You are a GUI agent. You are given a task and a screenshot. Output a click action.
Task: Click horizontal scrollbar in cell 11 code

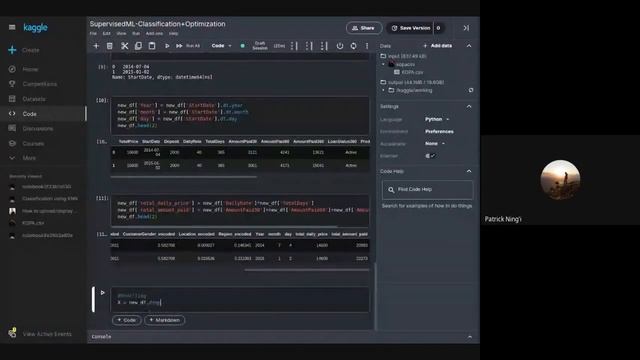tap(224, 226)
